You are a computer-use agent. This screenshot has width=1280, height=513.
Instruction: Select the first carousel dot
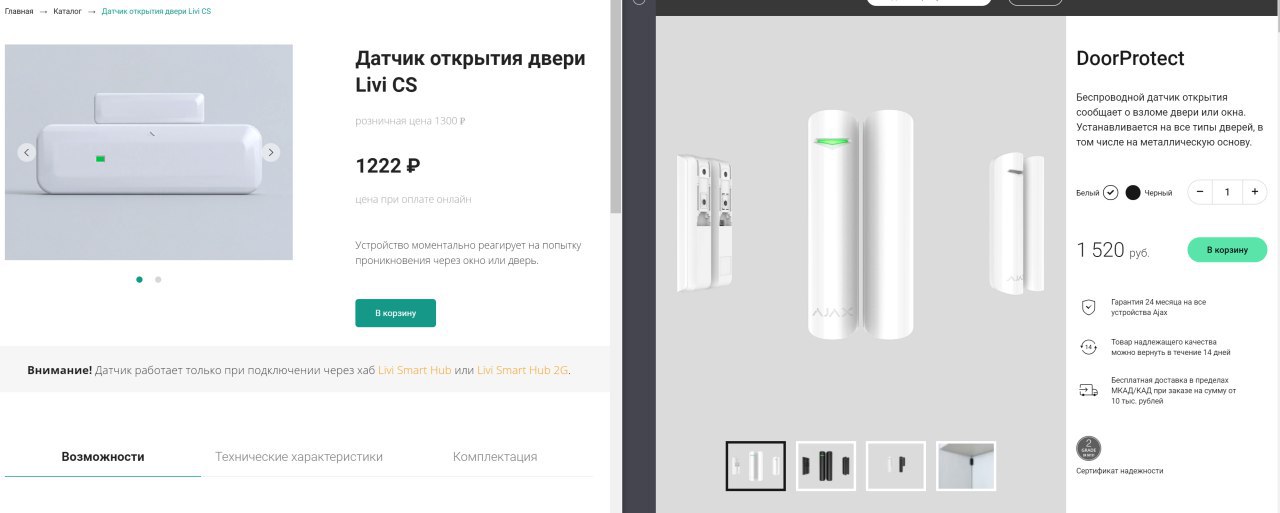(x=139, y=280)
